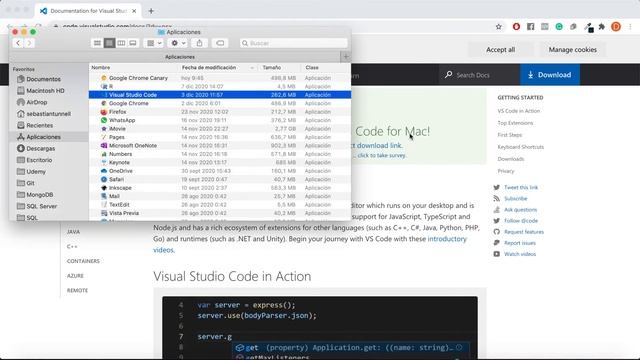Screen dimensions: 640x360
Task: Bookmark page with Chrome star icon
Action: coord(498,27)
